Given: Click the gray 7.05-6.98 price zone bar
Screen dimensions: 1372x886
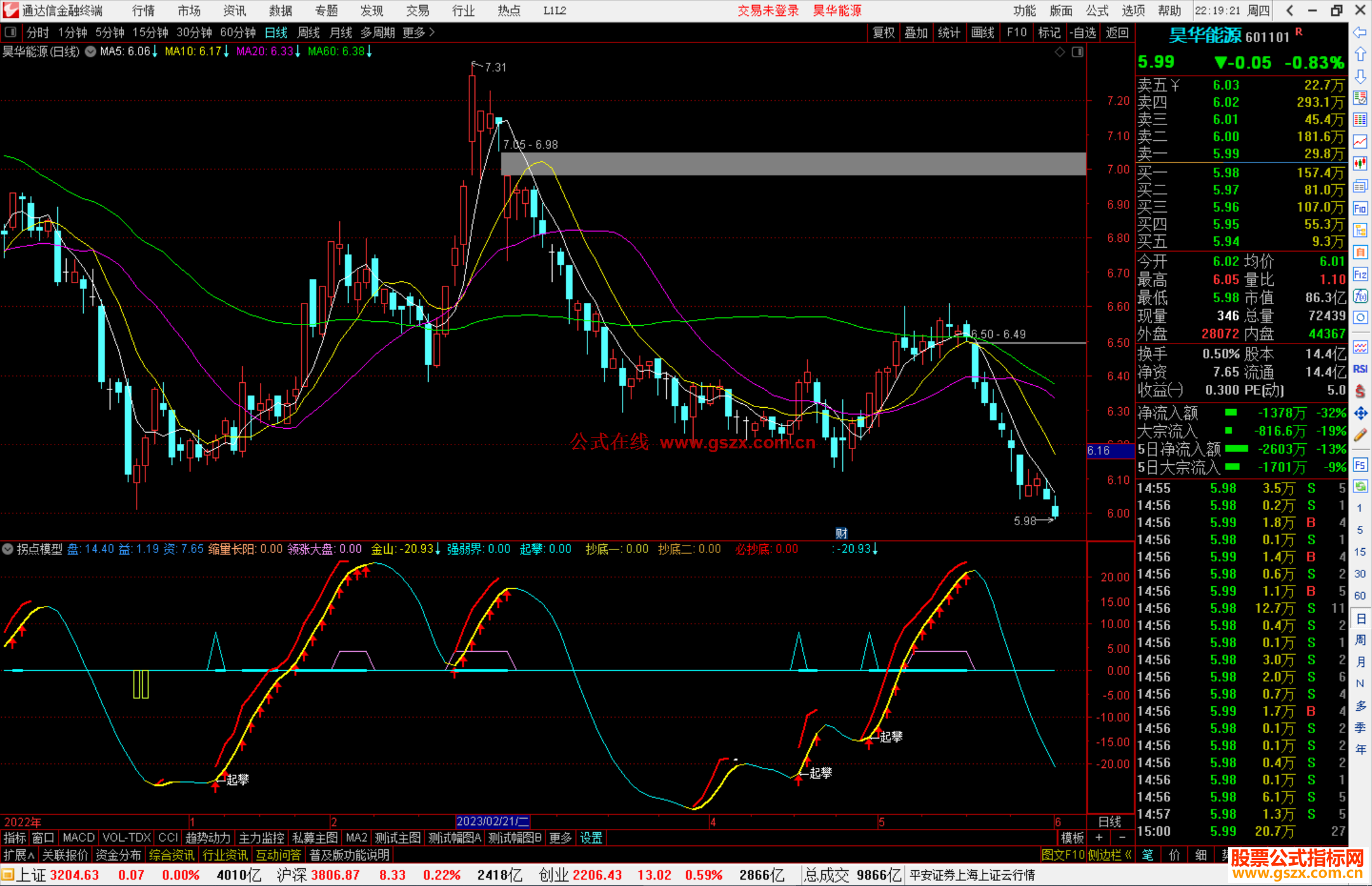Looking at the screenshot, I should tap(793, 164).
